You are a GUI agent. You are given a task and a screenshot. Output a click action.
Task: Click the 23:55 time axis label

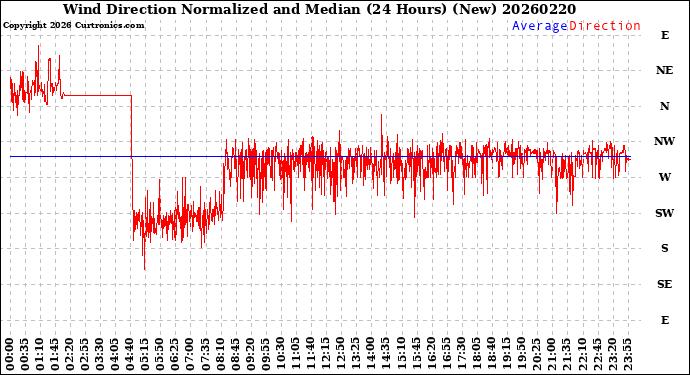pyautogui.click(x=628, y=355)
